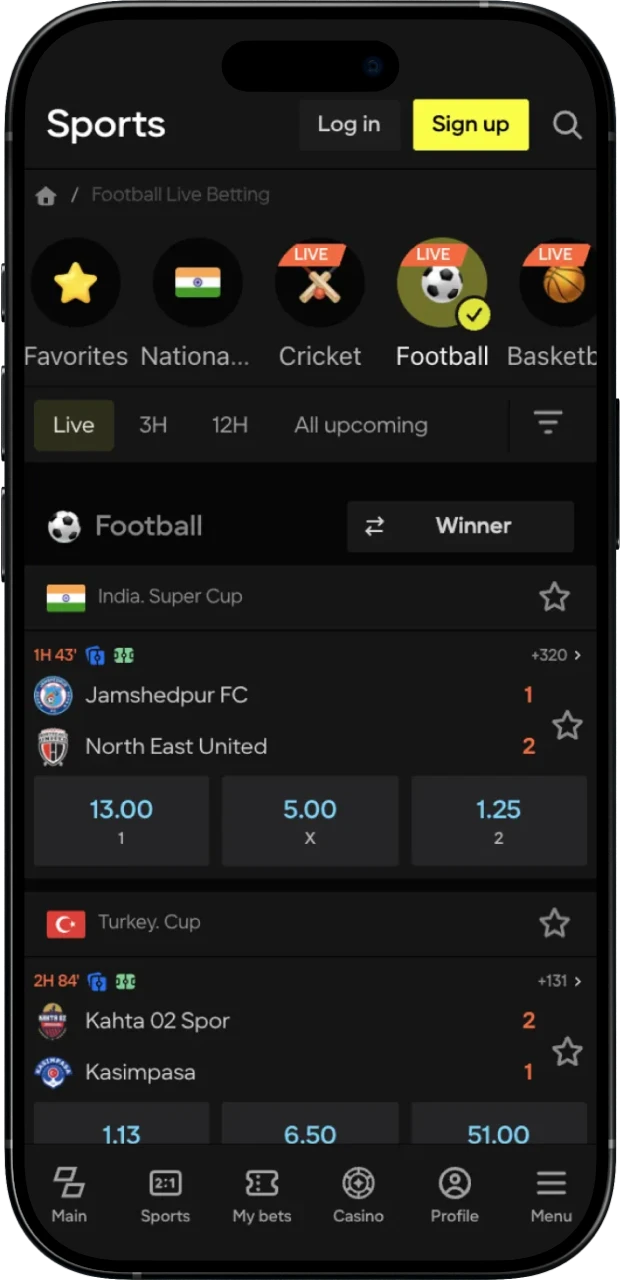Click the home breadcrumb icon
The width and height of the screenshot is (620, 1280).
point(46,195)
